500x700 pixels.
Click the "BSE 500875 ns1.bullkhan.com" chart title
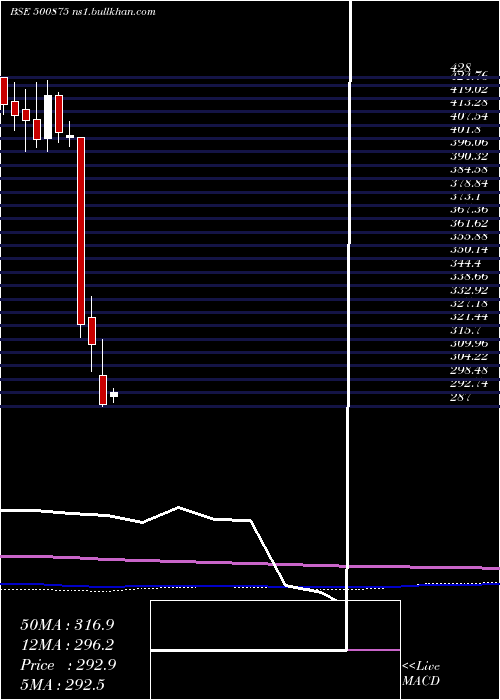click(x=83, y=12)
